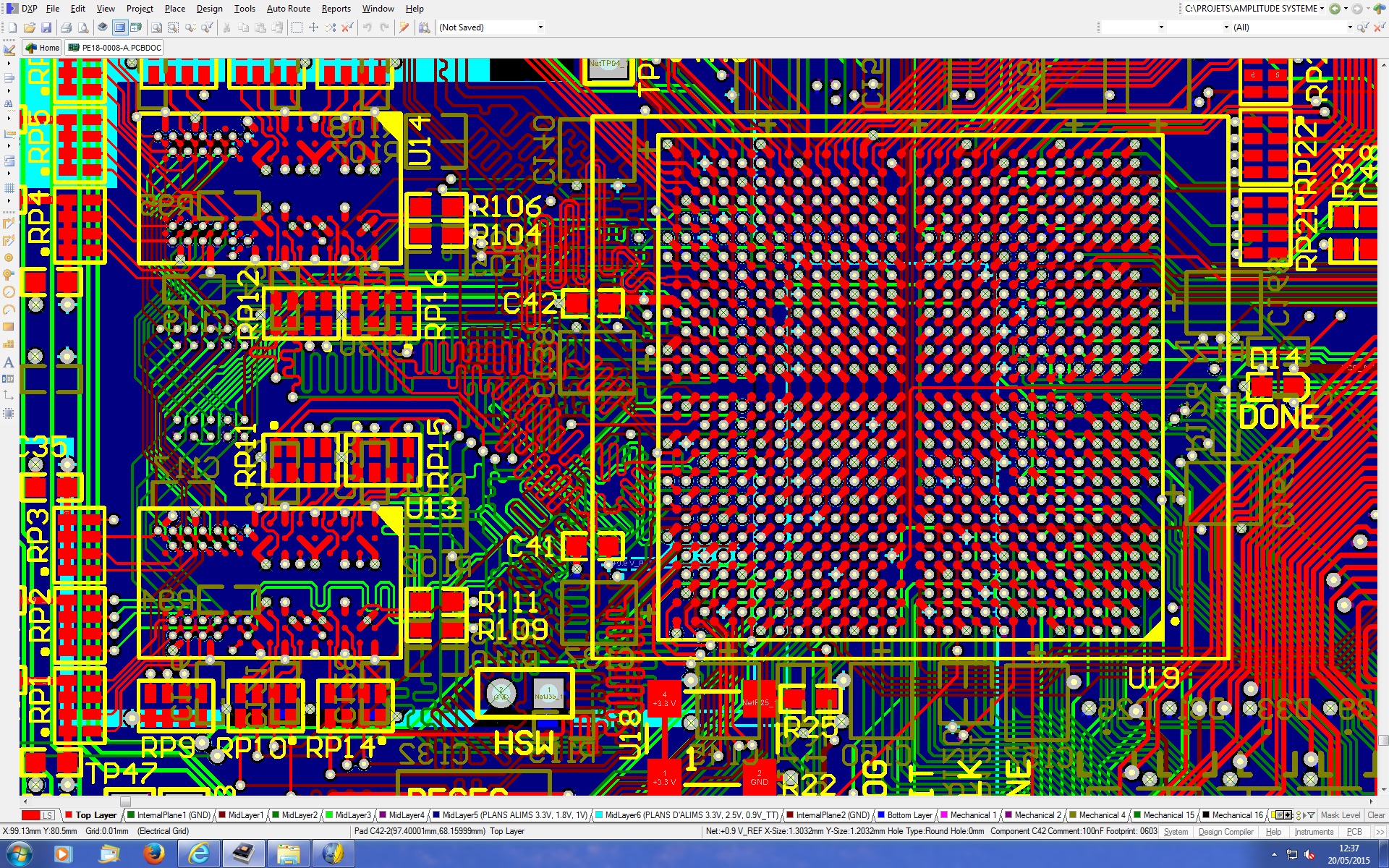Image resolution: width=1389 pixels, height=868 pixels.
Task: Click the Zoom selected objects icon
Action: click(190, 27)
